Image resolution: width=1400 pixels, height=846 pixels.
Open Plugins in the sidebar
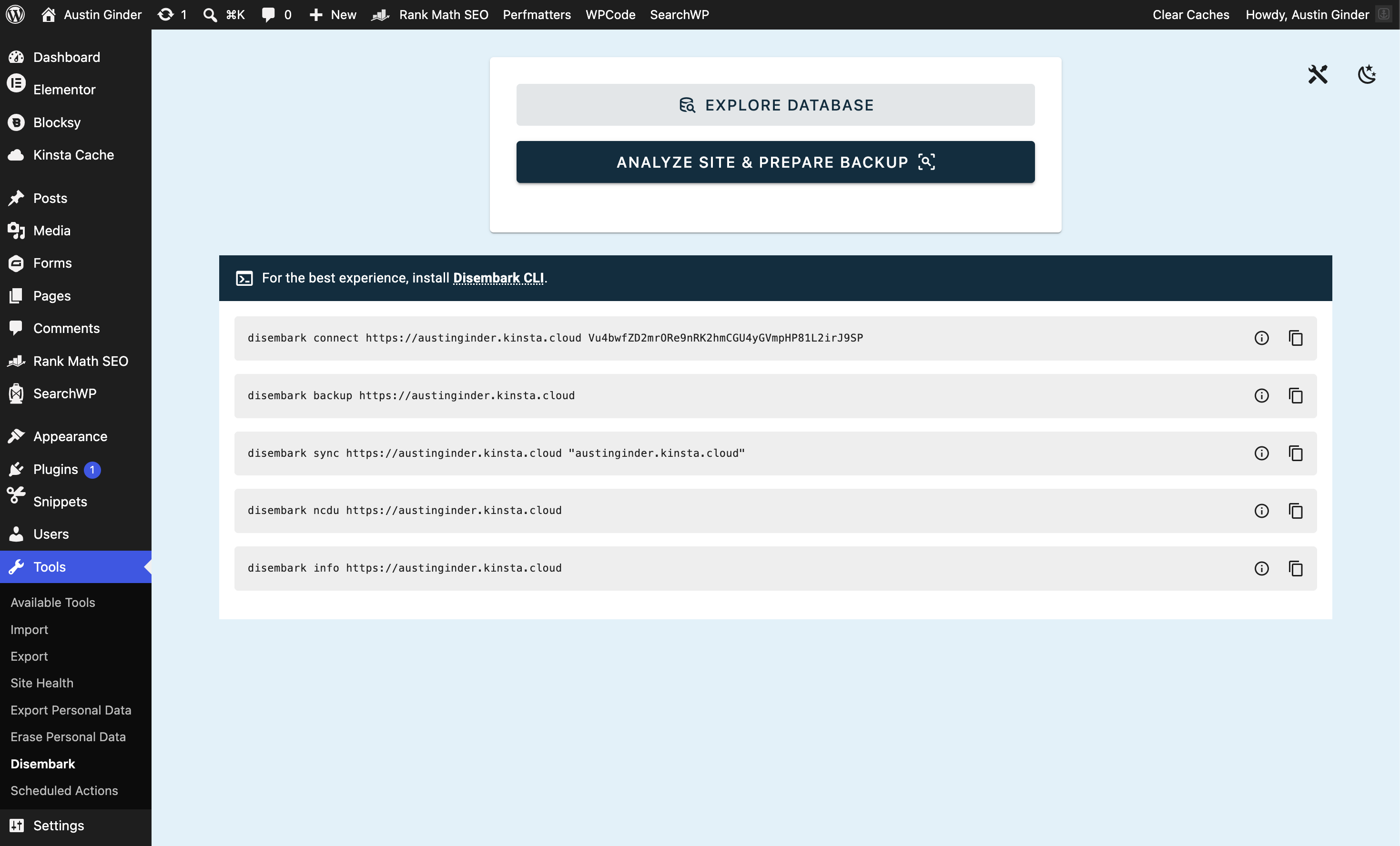76,469
